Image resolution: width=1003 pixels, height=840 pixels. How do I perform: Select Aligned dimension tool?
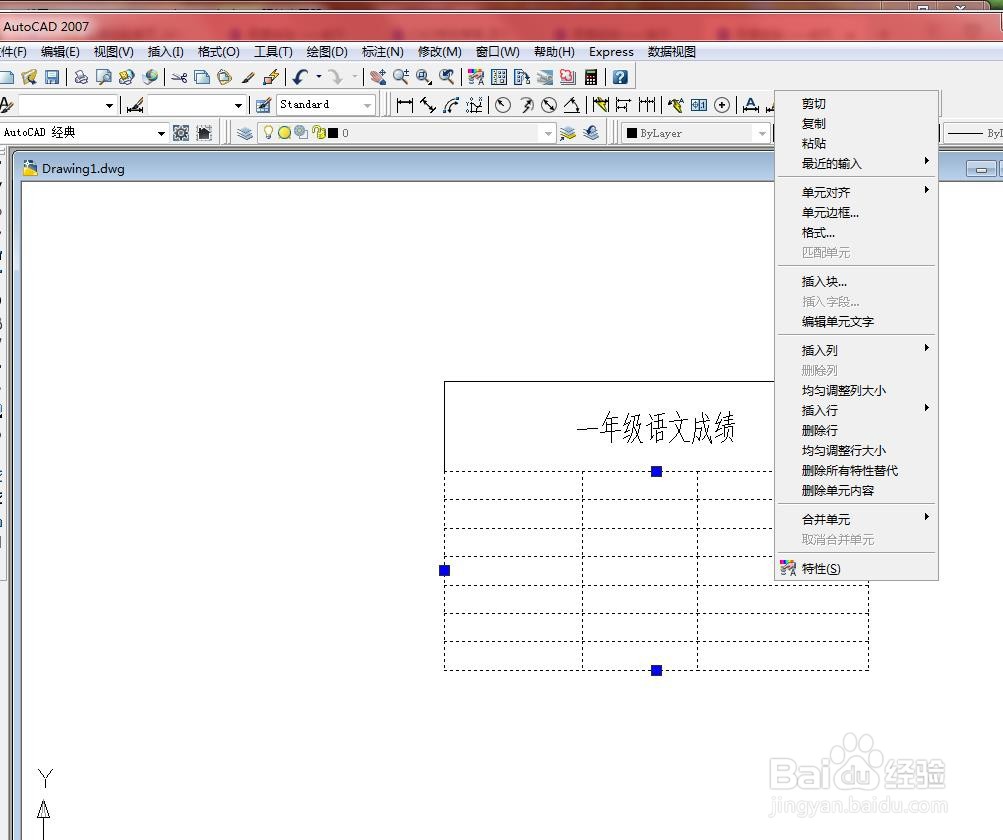pos(427,105)
